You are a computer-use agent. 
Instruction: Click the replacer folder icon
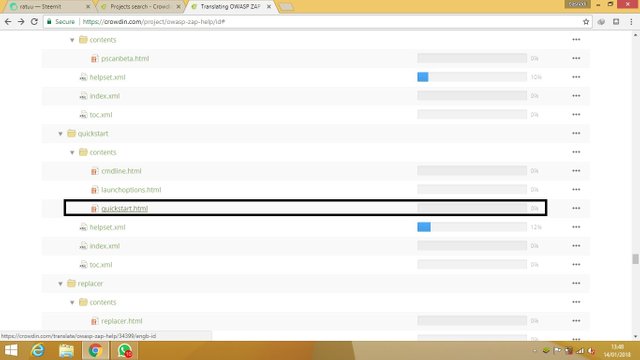pyautogui.click(x=71, y=283)
